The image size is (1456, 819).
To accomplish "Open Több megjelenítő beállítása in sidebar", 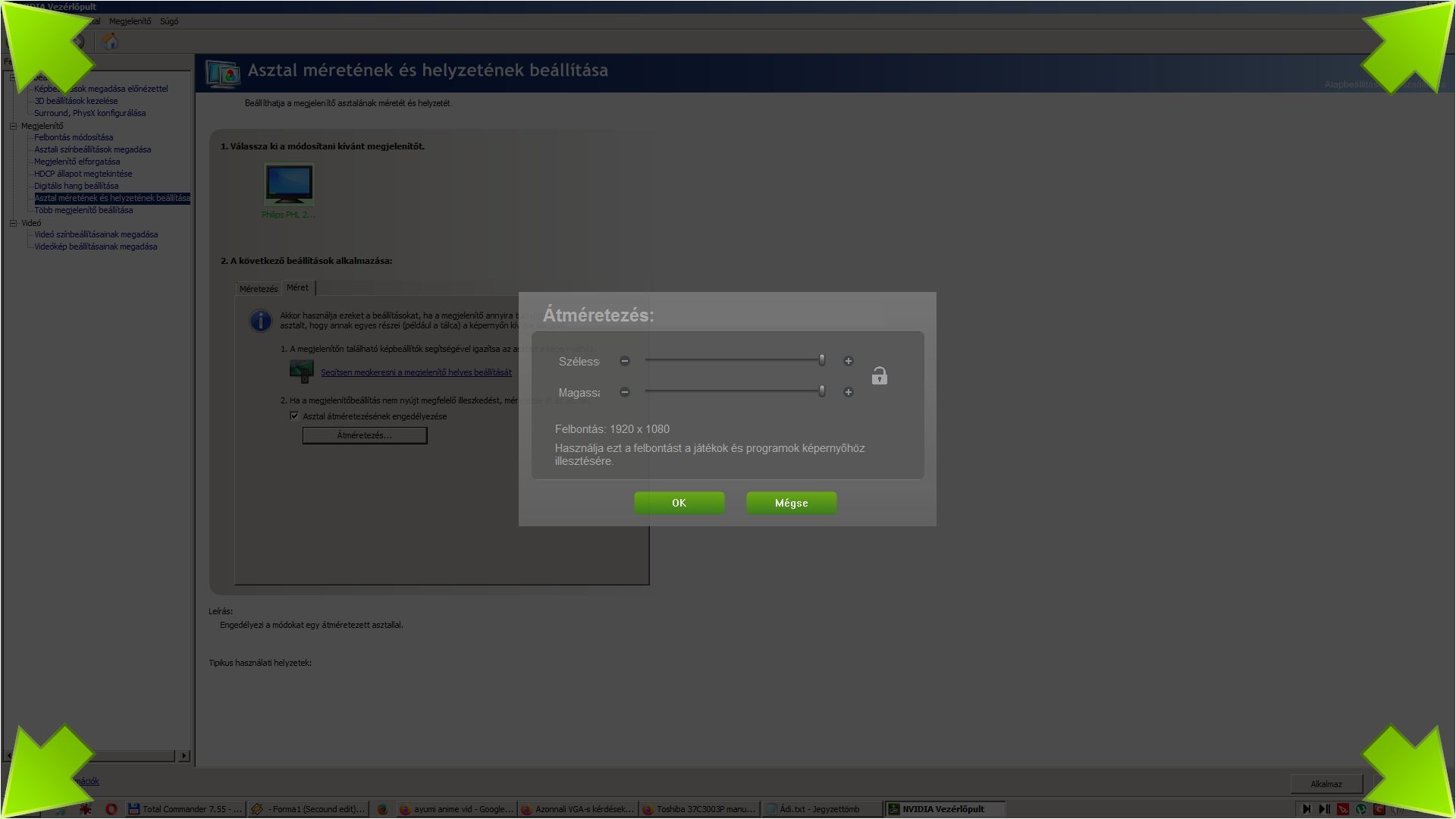I will coord(83,210).
